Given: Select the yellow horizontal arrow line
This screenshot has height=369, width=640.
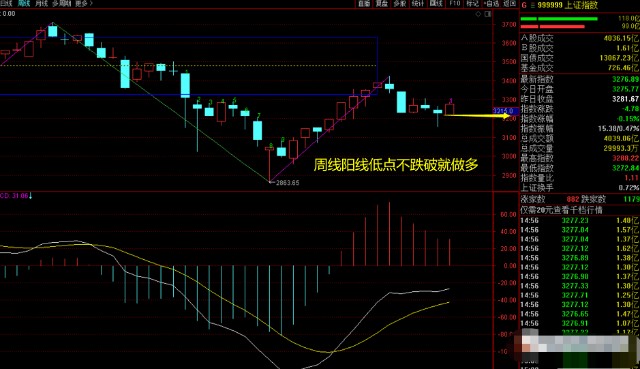Looking at the screenshot, I should click(x=477, y=116).
